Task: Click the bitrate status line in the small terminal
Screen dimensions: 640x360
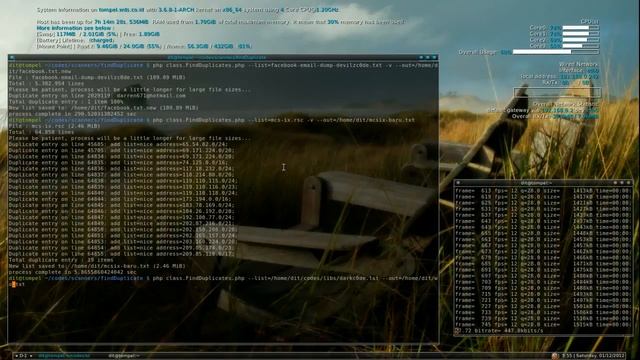Action: click(500, 331)
